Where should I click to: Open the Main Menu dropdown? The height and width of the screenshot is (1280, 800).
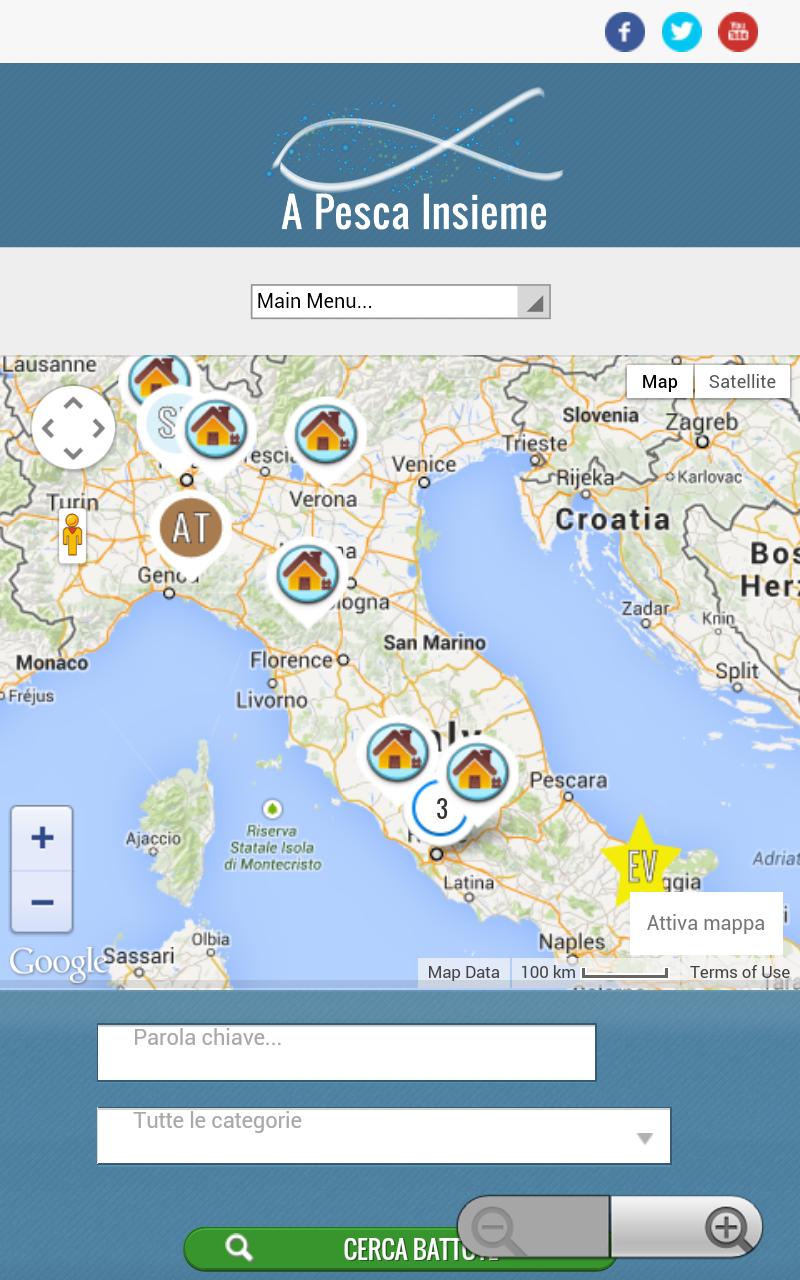400,301
